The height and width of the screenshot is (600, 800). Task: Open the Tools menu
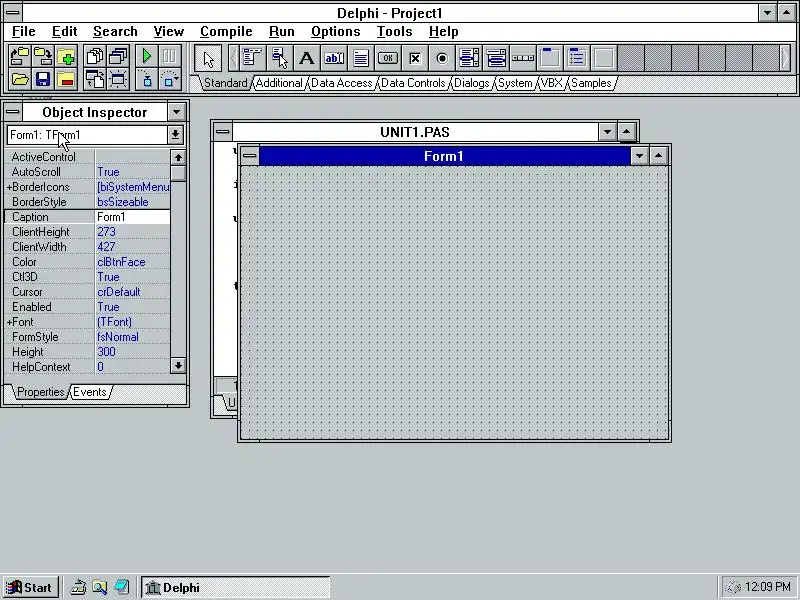tap(394, 32)
